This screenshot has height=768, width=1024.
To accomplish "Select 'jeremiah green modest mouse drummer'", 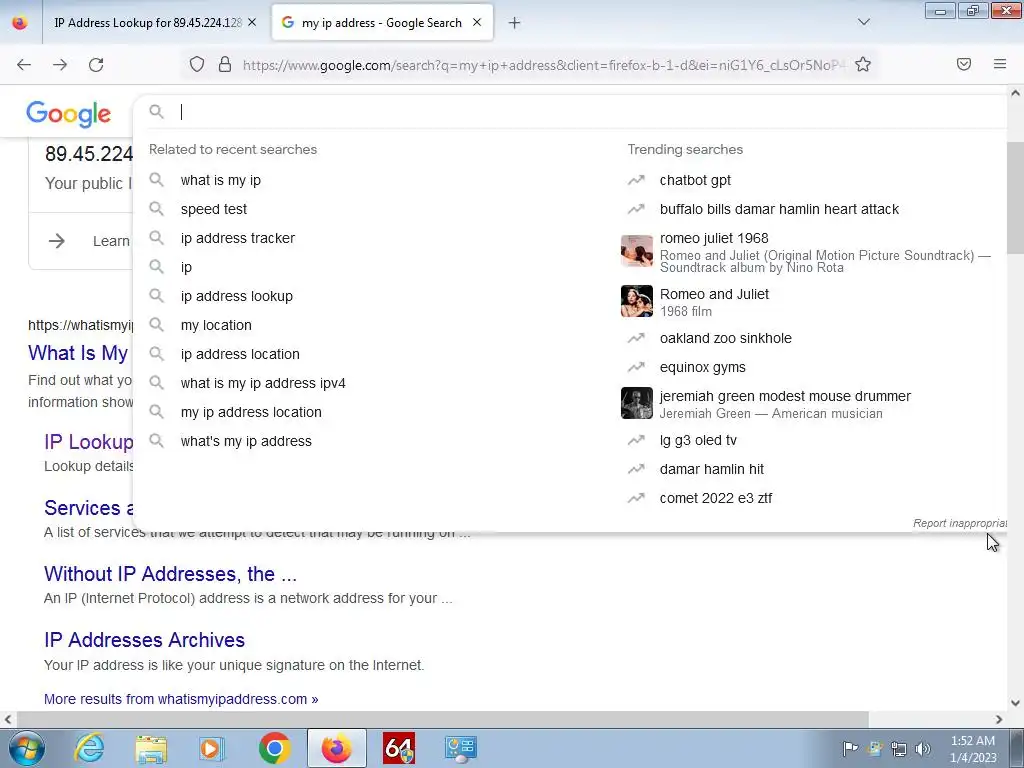I will click(785, 396).
